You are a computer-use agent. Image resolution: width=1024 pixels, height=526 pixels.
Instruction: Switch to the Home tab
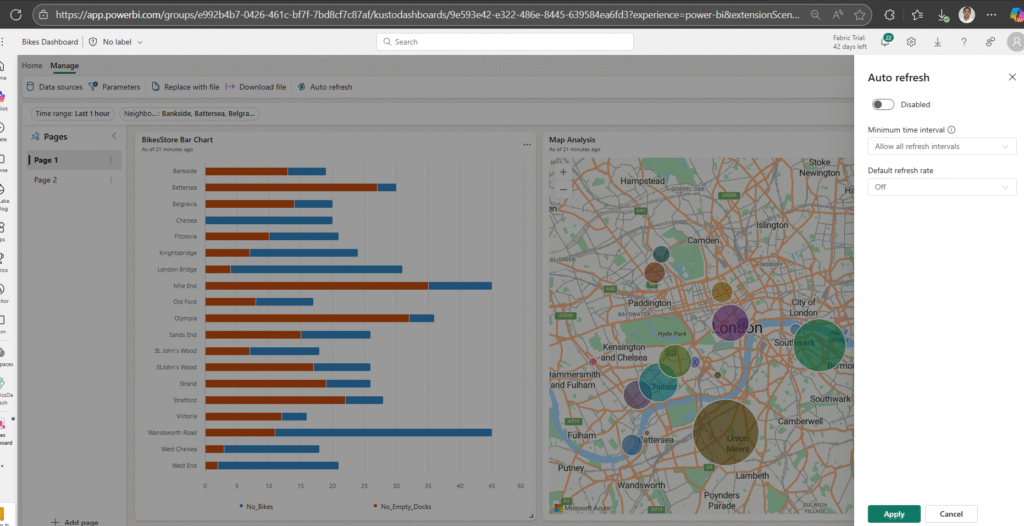[32, 66]
